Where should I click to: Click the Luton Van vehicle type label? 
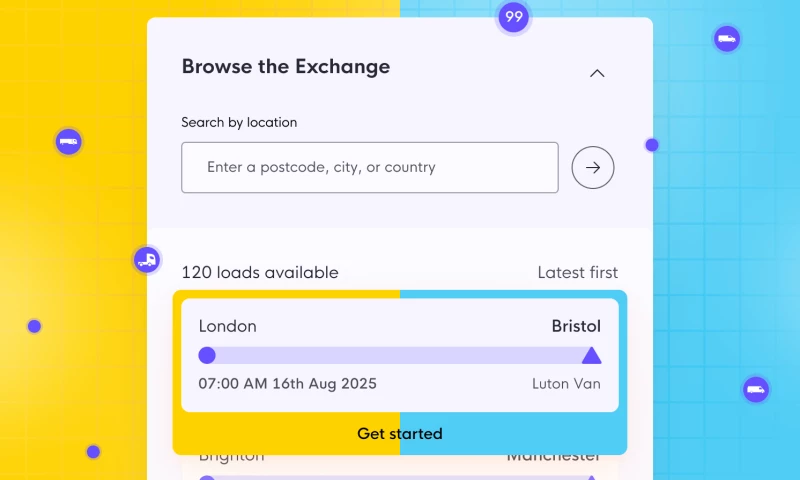566,383
